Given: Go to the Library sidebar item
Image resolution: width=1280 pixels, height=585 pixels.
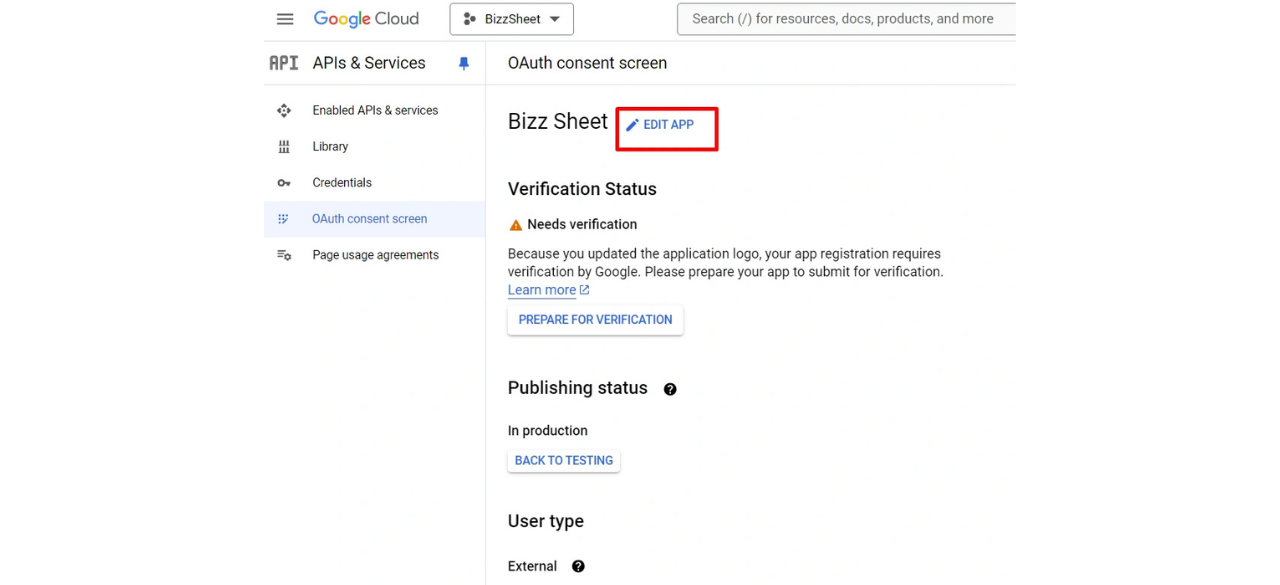Looking at the screenshot, I should point(374,146).
